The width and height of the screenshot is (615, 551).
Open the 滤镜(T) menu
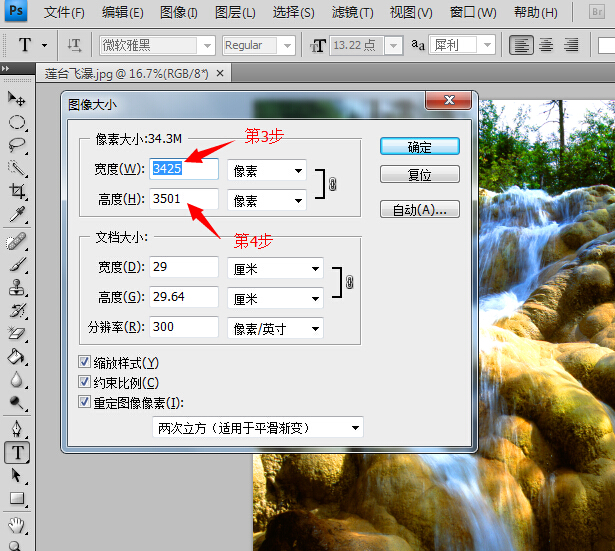click(351, 13)
